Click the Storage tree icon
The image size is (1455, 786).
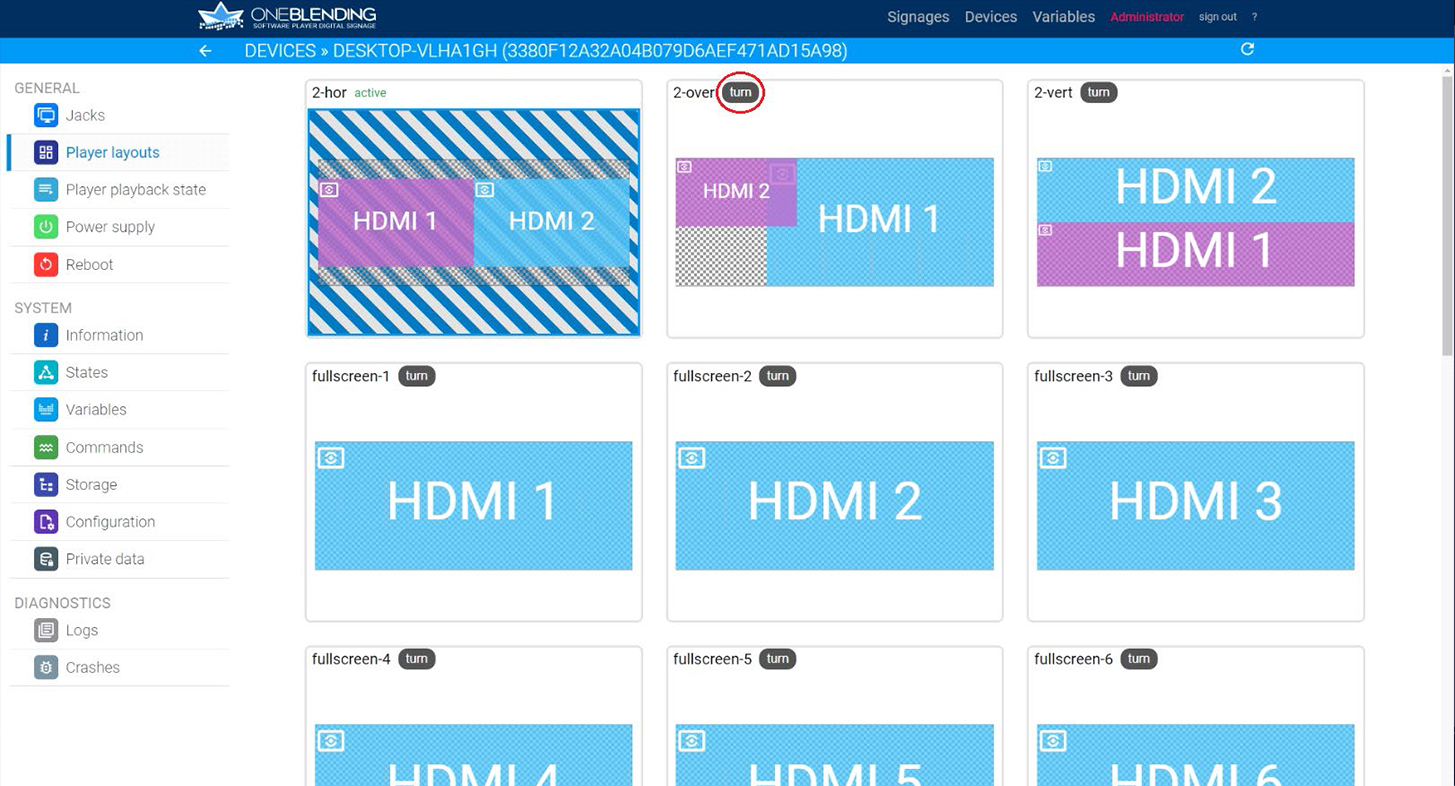point(46,485)
